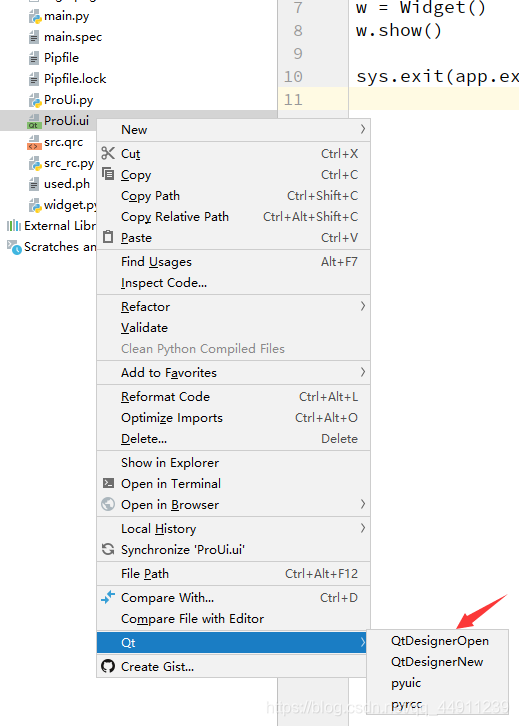
Task: Expand the Add to Favorites arrow
Action: click(363, 372)
